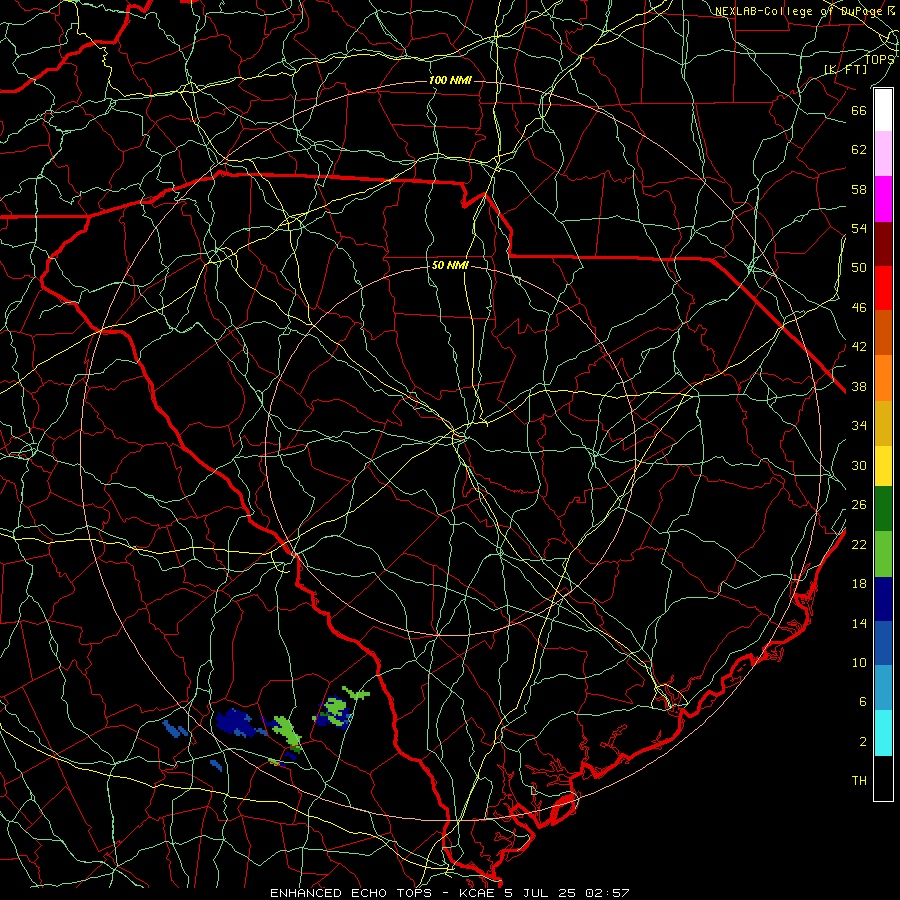Pick the cyan legend band
900x900 pixels.
coord(883,733)
